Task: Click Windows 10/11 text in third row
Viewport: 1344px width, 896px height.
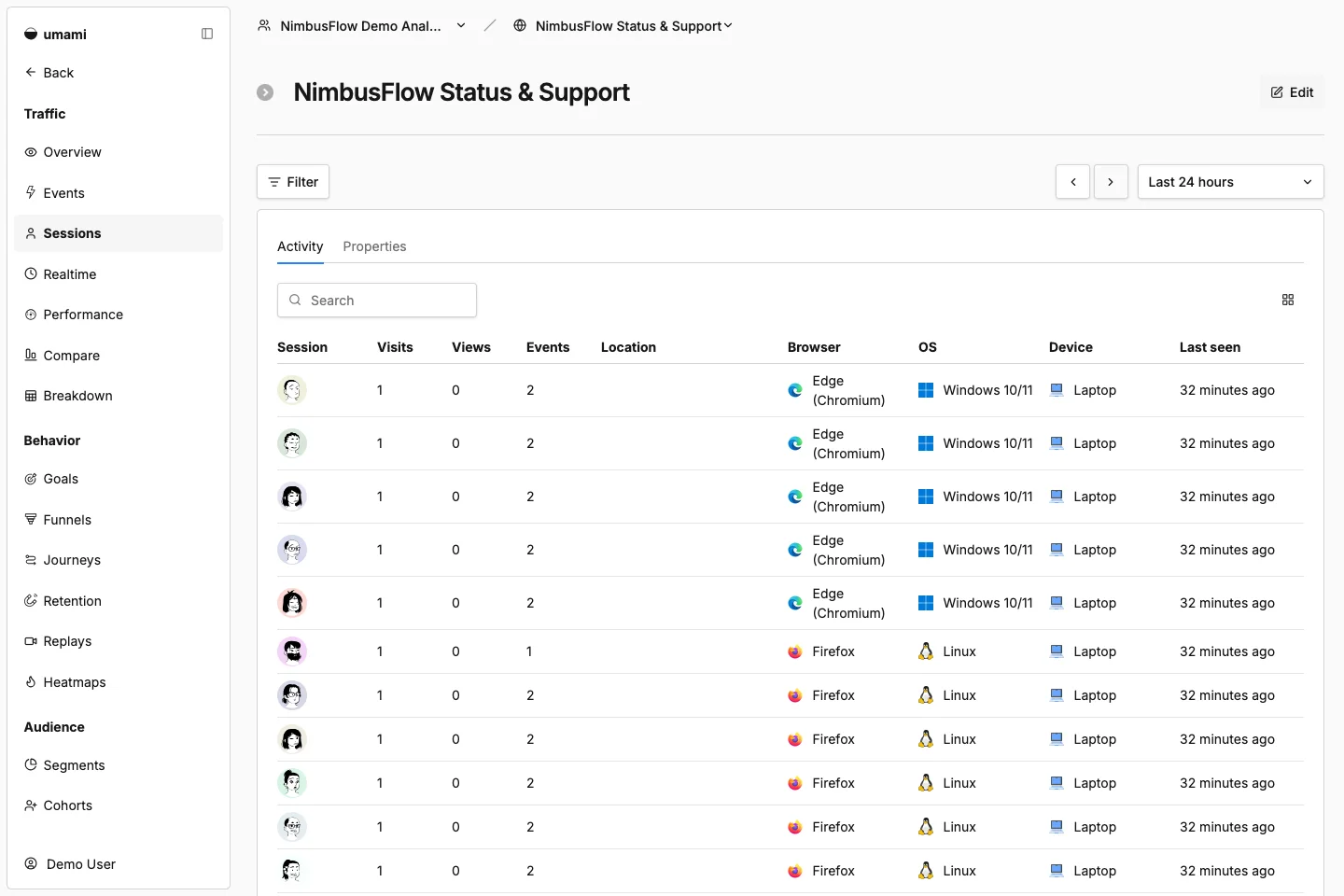Action: (987, 497)
